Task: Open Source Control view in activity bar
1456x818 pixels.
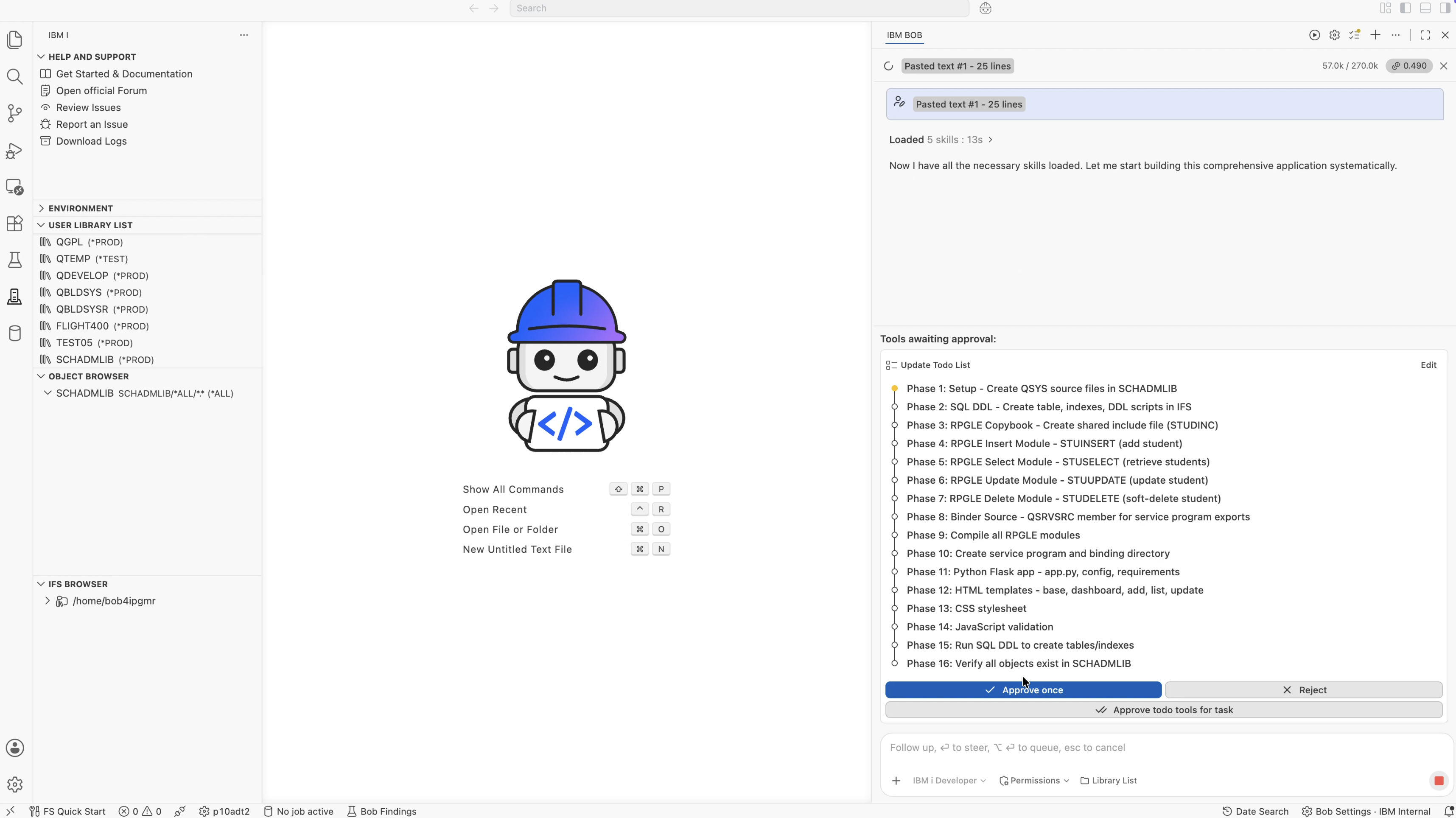Action: click(15, 113)
